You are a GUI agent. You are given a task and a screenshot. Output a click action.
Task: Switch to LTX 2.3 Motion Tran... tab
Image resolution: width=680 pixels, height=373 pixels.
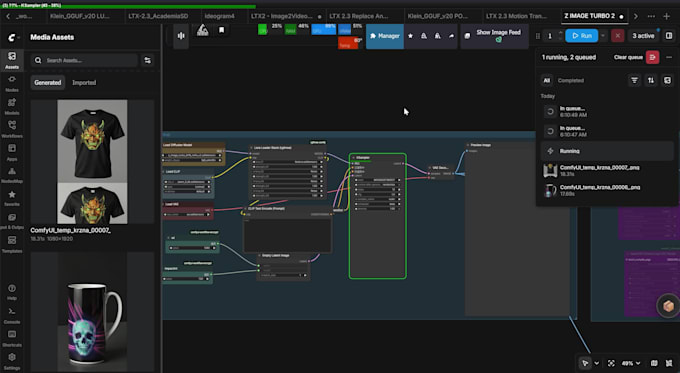click(x=516, y=16)
